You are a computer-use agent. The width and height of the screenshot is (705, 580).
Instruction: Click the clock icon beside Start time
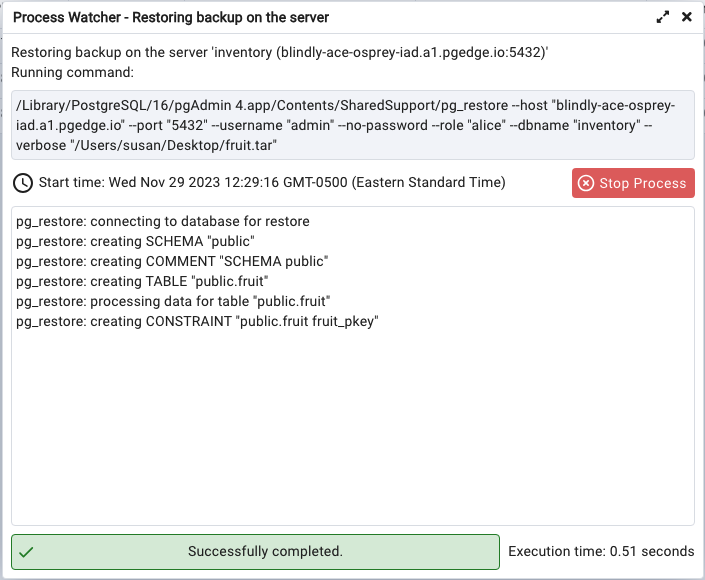pos(22,183)
